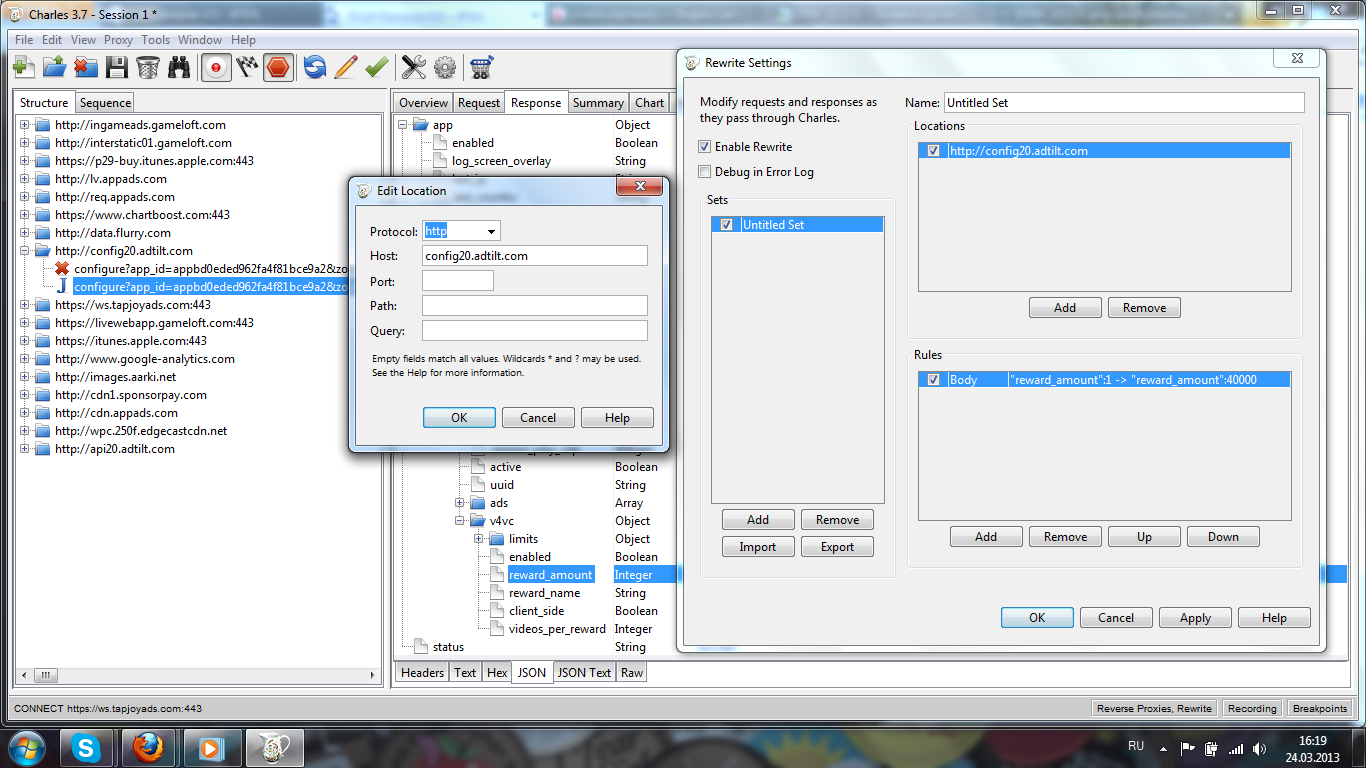Click the green checkmark Validate icon
The image size is (1366, 768).
[377, 67]
